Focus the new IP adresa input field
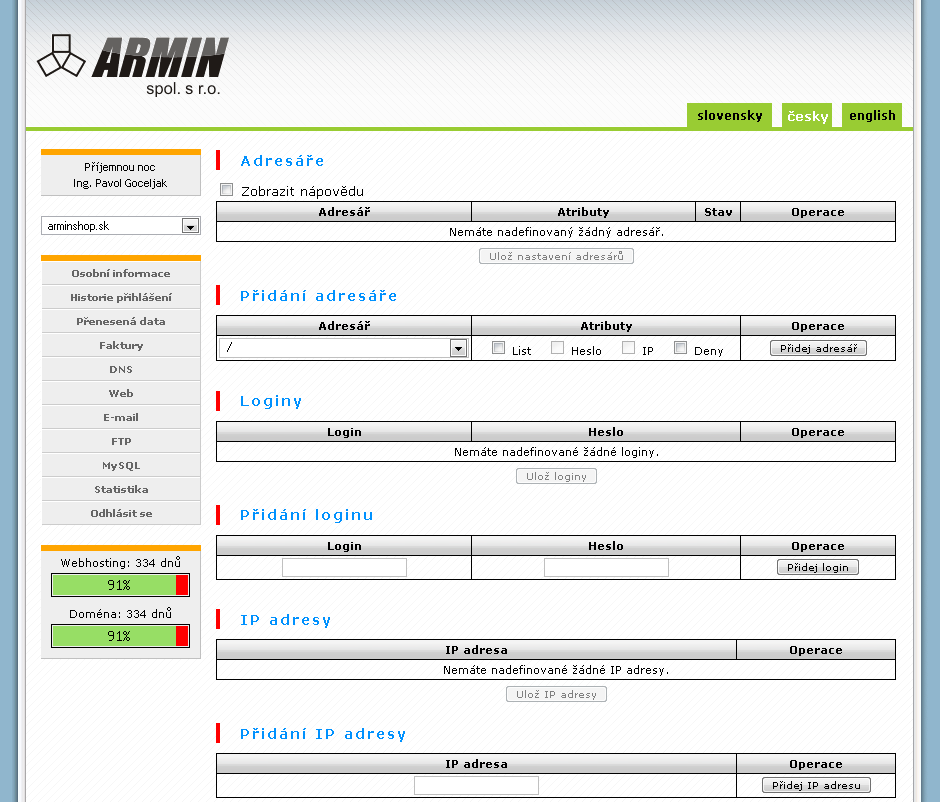The width and height of the screenshot is (940, 802). pos(476,785)
